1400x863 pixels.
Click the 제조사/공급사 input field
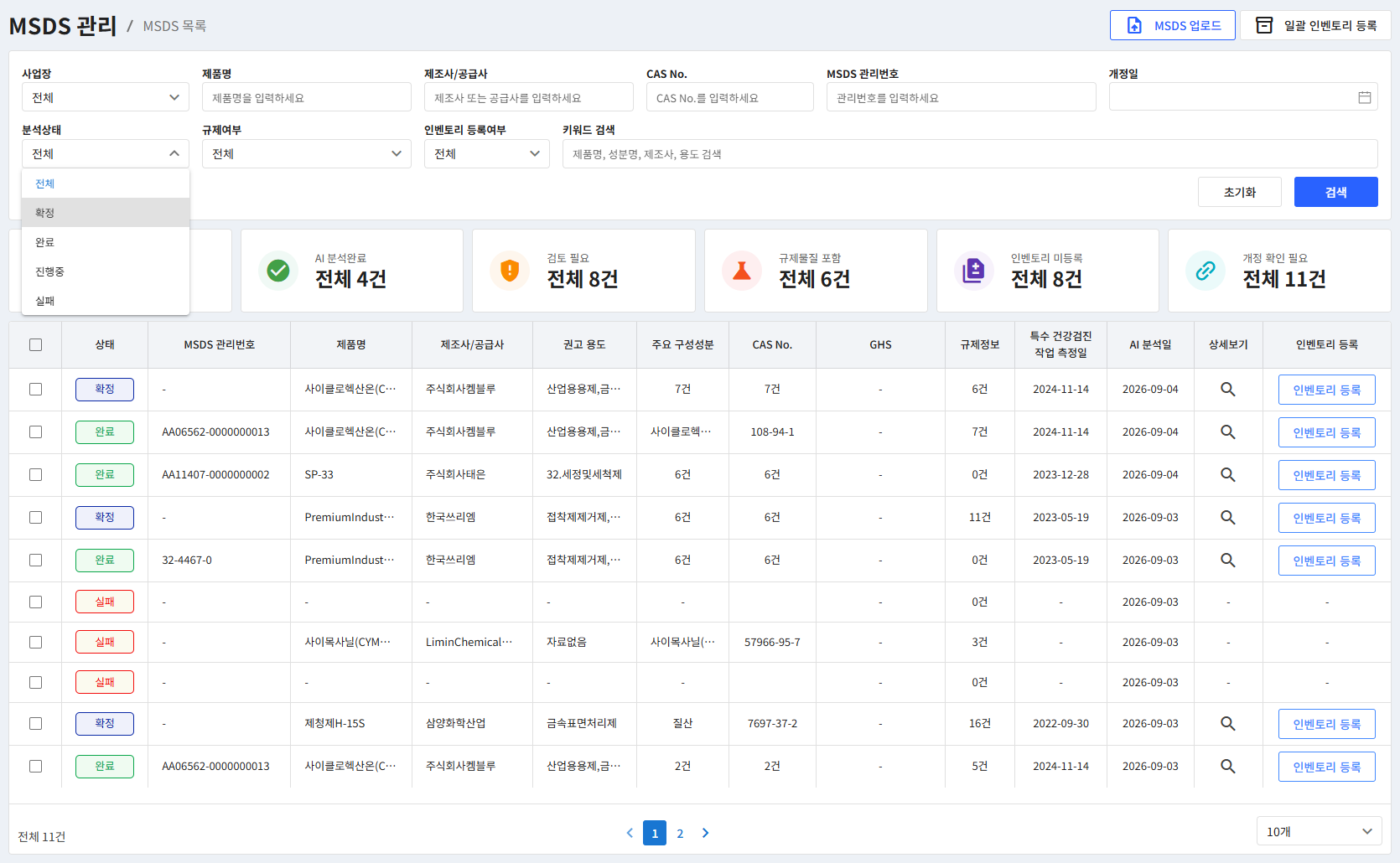click(529, 97)
